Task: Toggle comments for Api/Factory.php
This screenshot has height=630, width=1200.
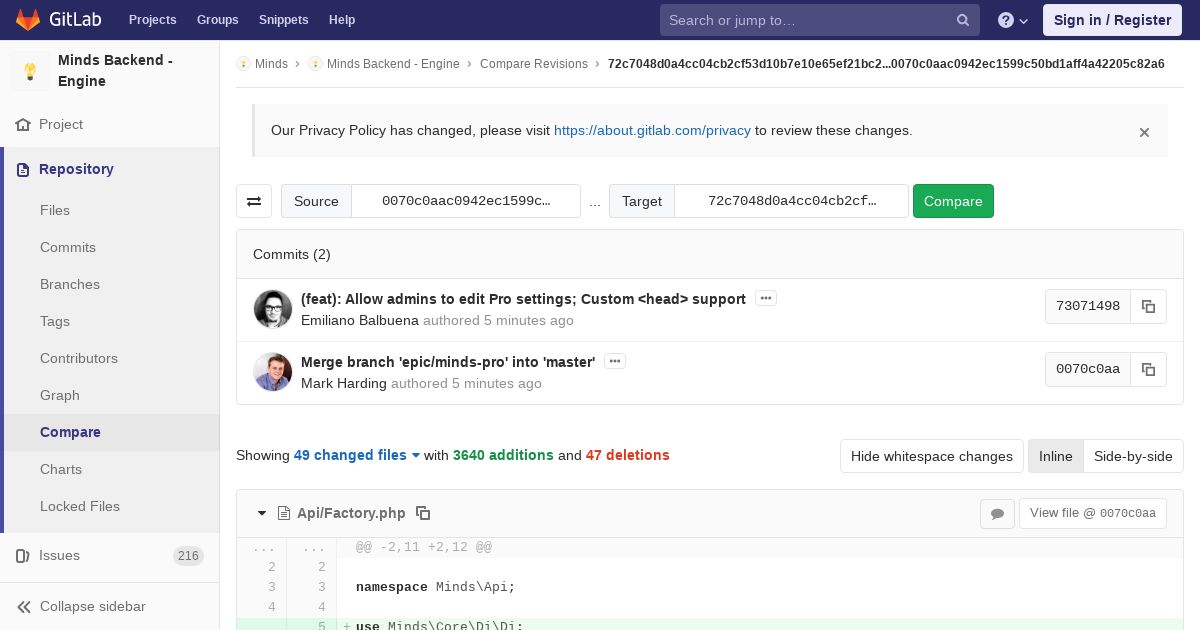Action: pyautogui.click(x=997, y=514)
